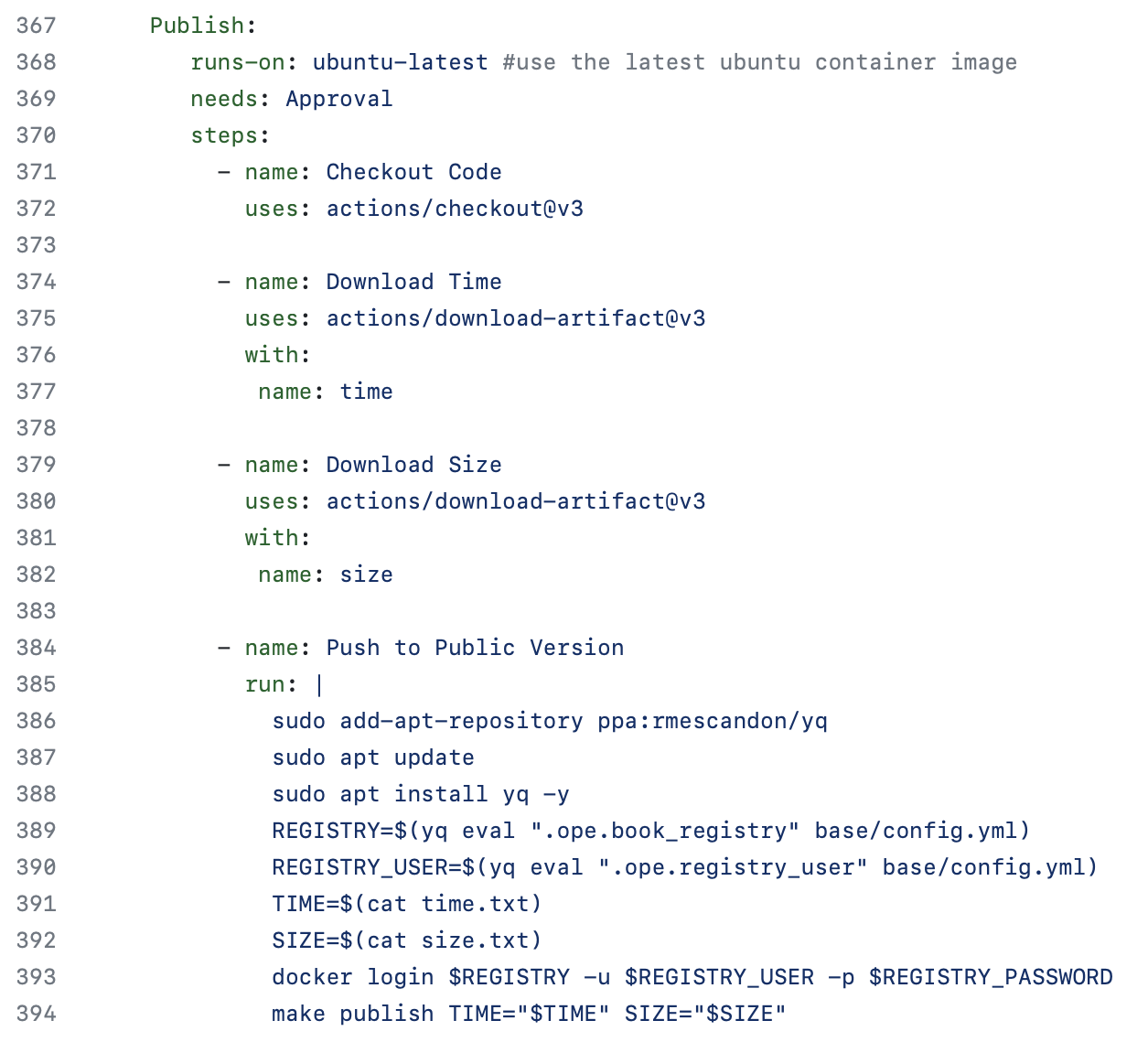1148x1042 pixels.
Task: Click "actions/checkout@v3" text
Action: click(455, 209)
